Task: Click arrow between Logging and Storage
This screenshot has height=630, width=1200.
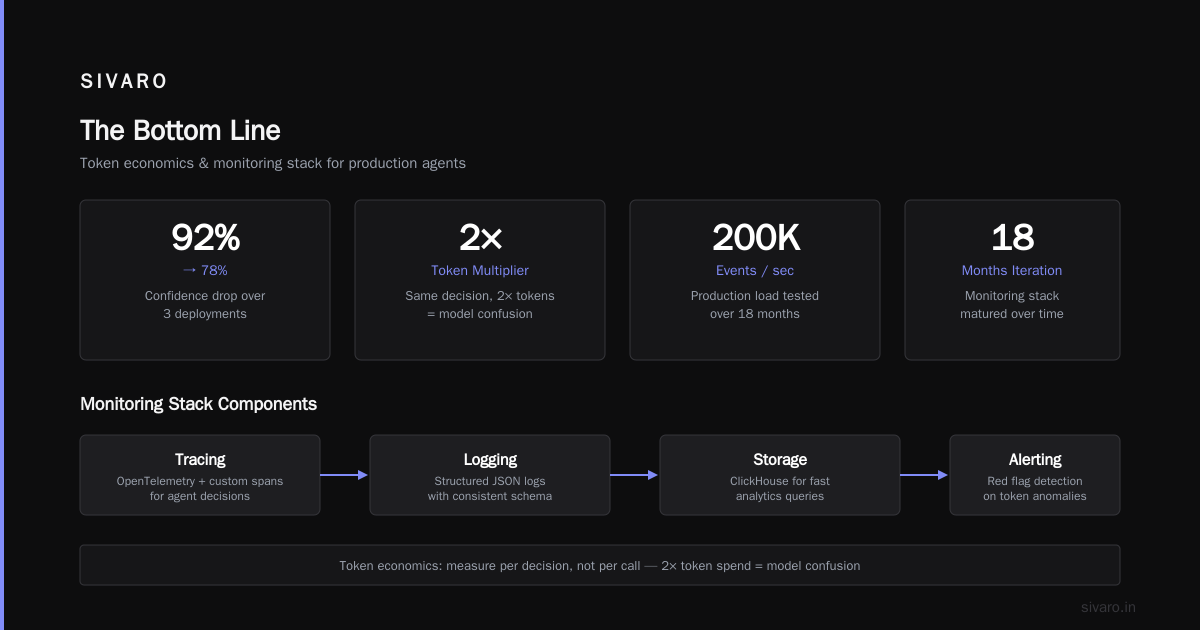Action: pos(635,475)
